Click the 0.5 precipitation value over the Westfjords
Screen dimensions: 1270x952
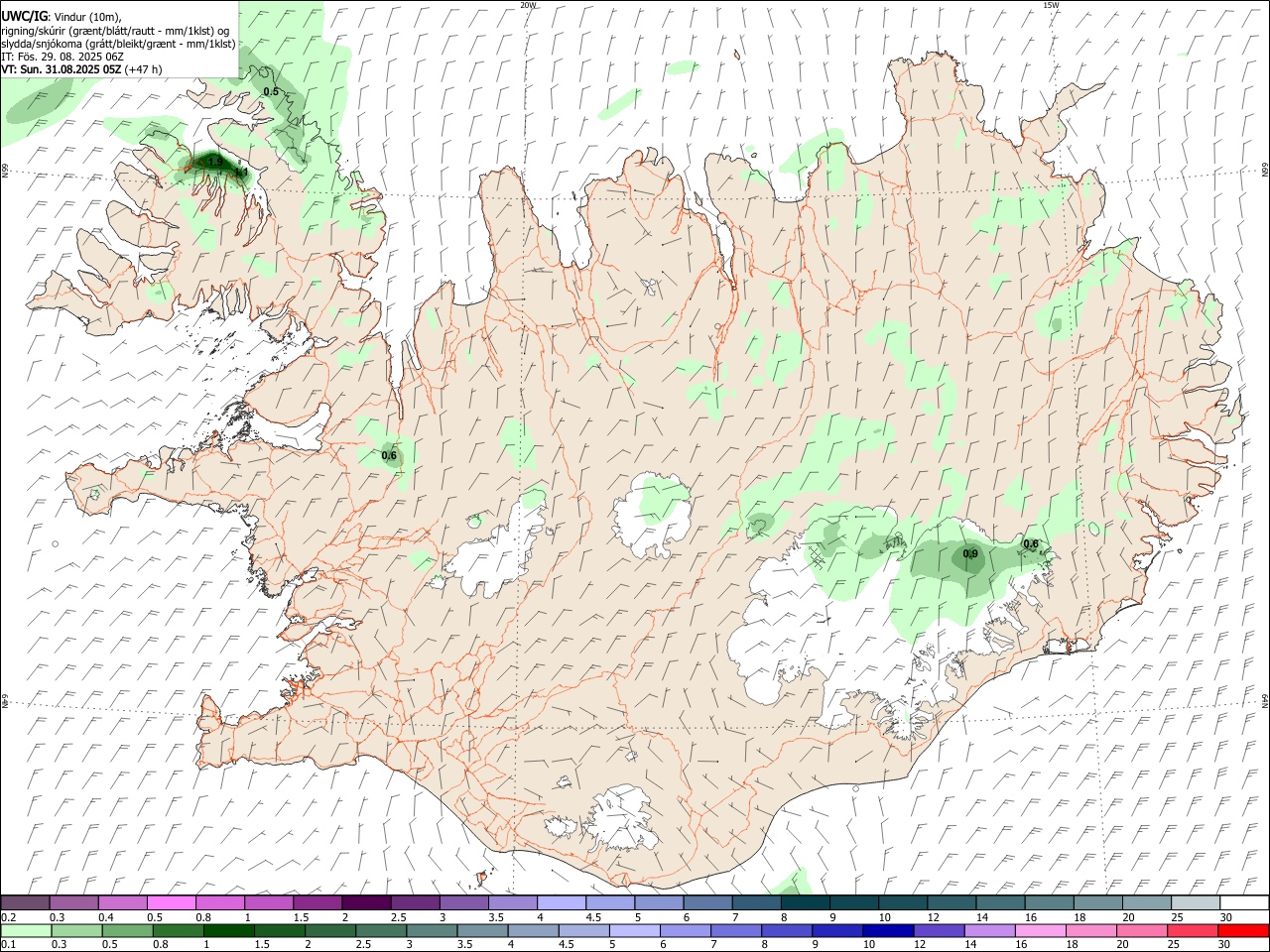click(271, 91)
